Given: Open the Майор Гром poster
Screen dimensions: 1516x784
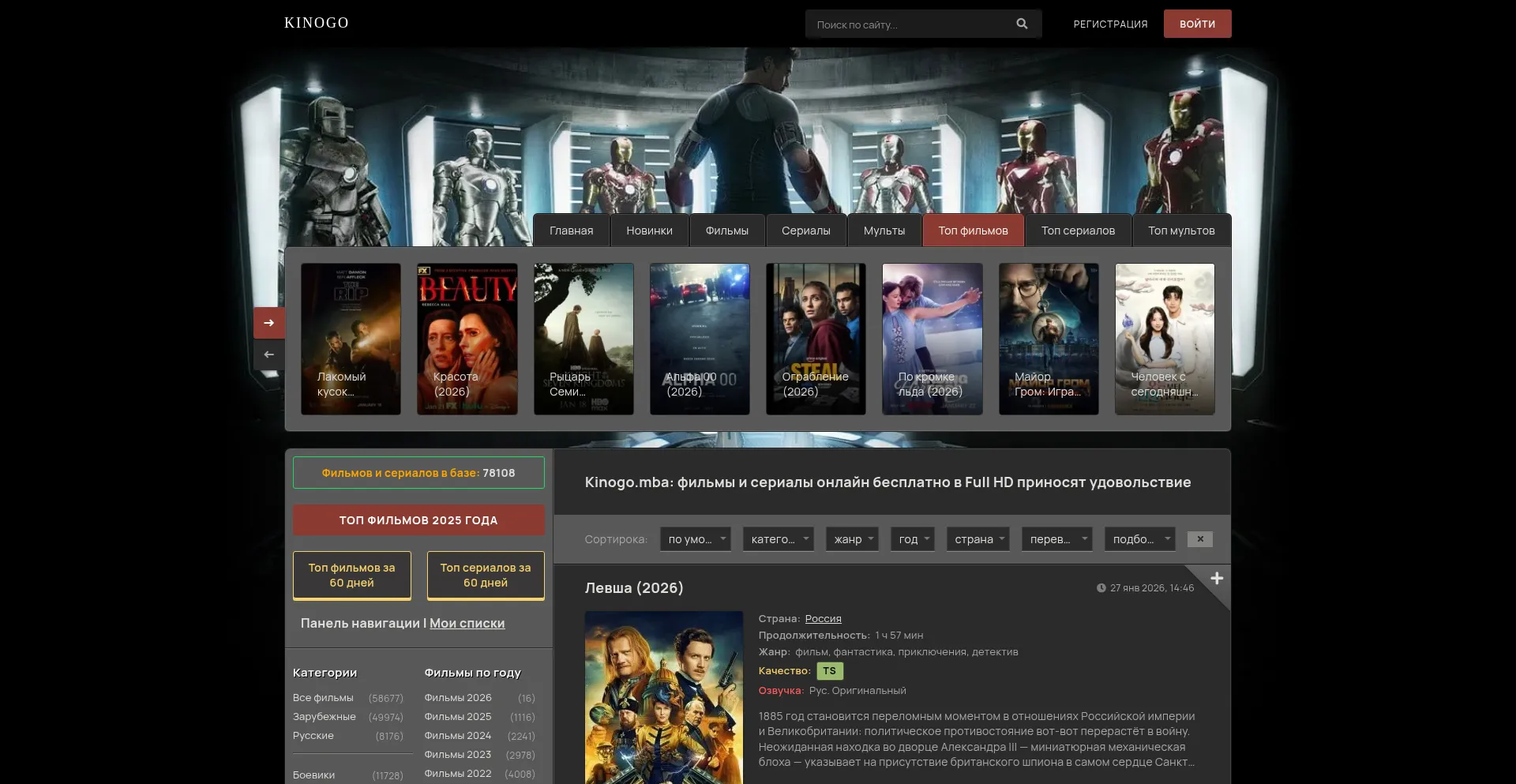Looking at the screenshot, I should click(1049, 339).
